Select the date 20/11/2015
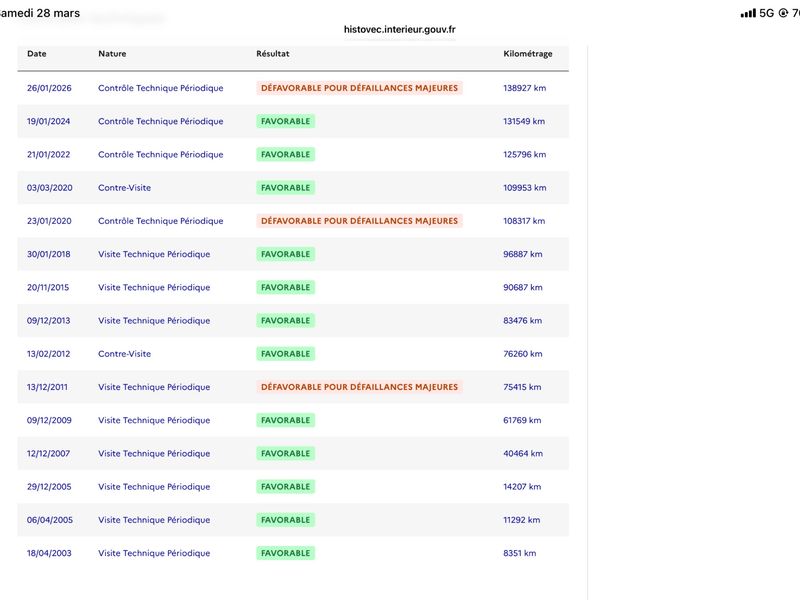This screenshot has width=800, height=600. pyautogui.click(x=48, y=287)
